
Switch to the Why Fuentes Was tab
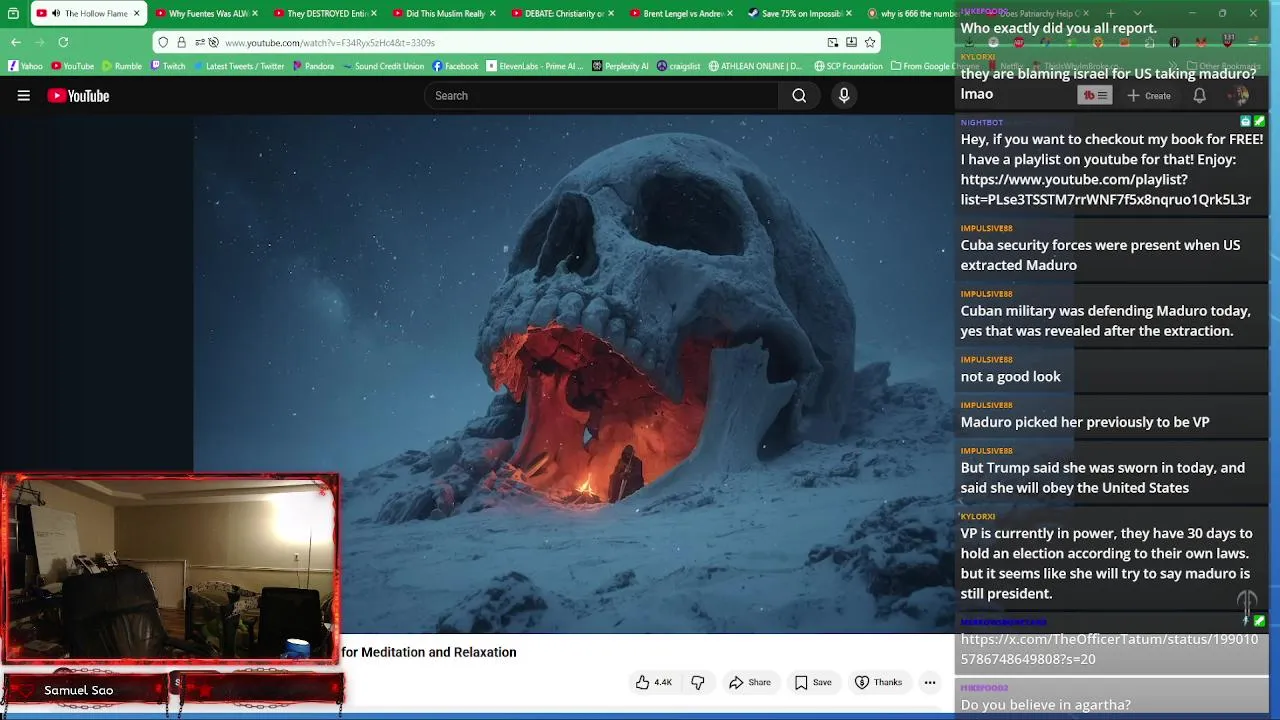tap(207, 13)
